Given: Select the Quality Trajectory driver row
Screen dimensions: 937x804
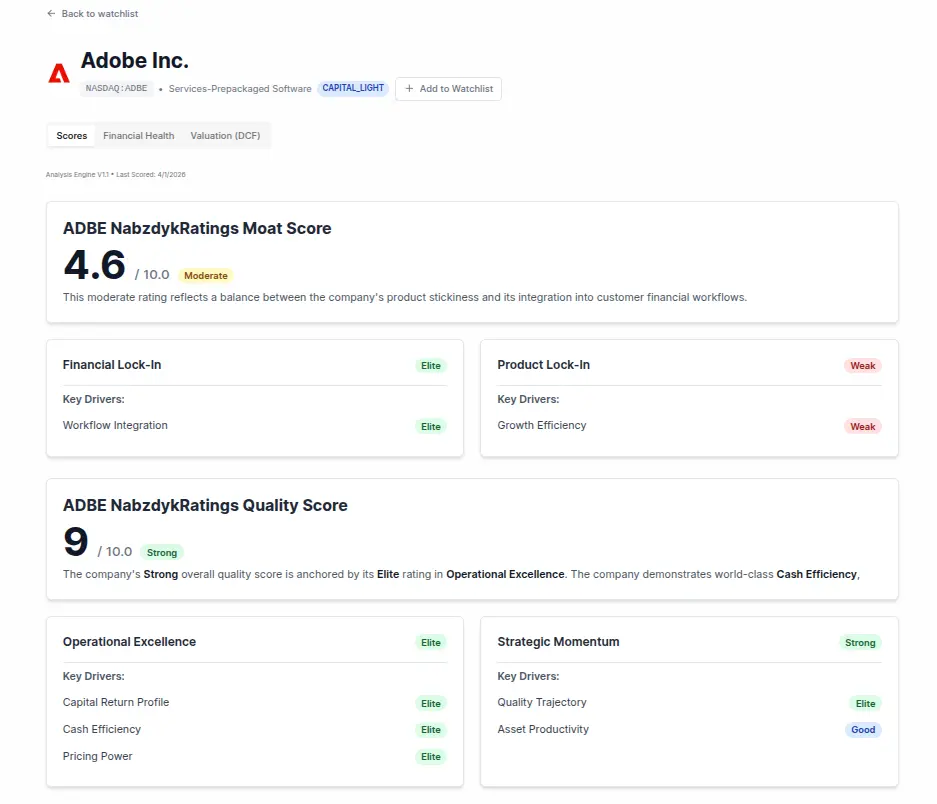Looking at the screenshot, I should (689, 702).
